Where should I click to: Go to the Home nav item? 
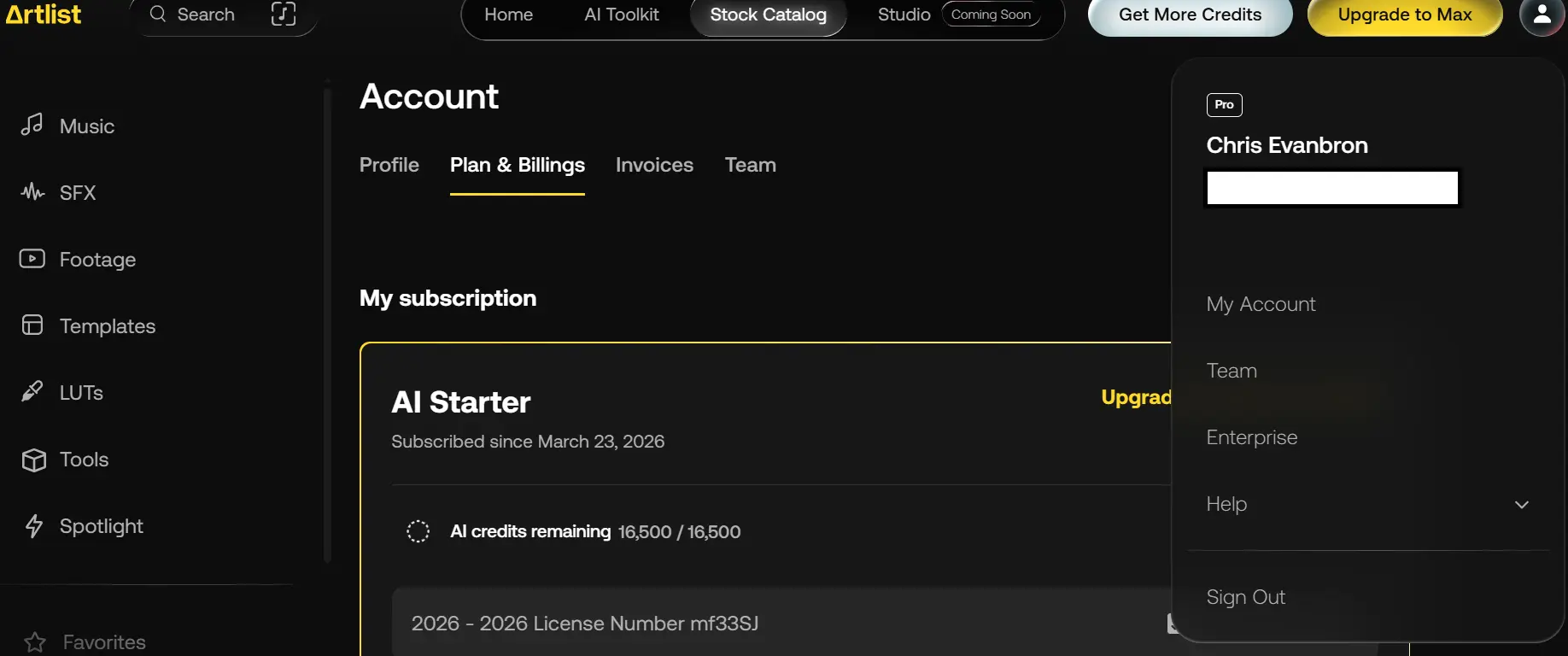point(508,15)
